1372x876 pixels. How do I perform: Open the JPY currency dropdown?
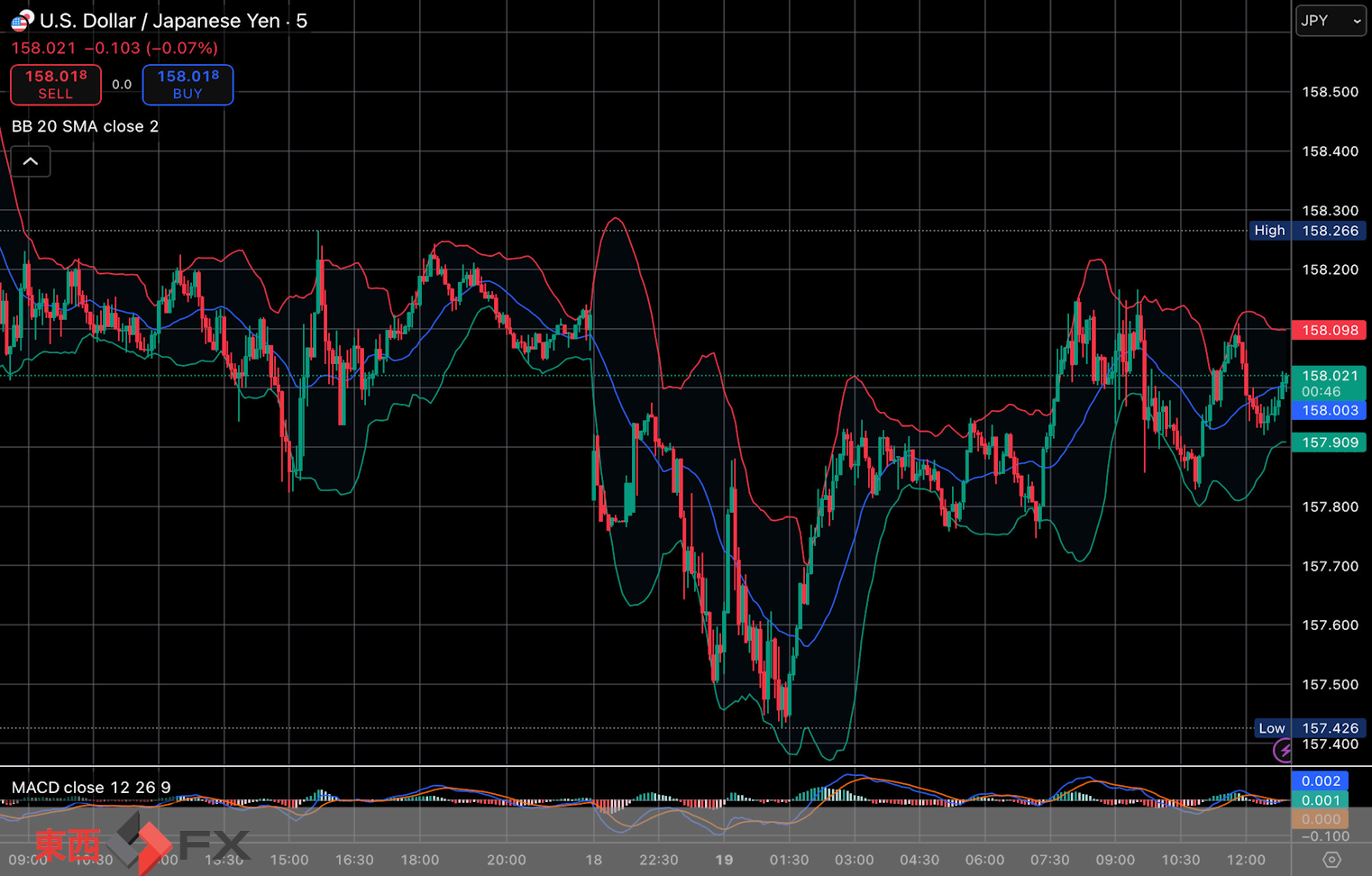(1331, 21)
